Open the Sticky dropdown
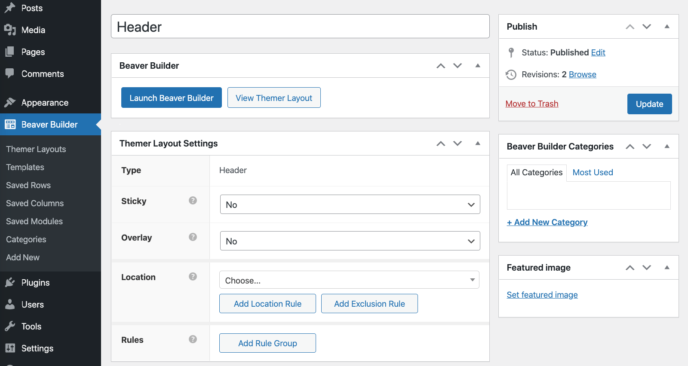The image size is (688, 366). 350,205
